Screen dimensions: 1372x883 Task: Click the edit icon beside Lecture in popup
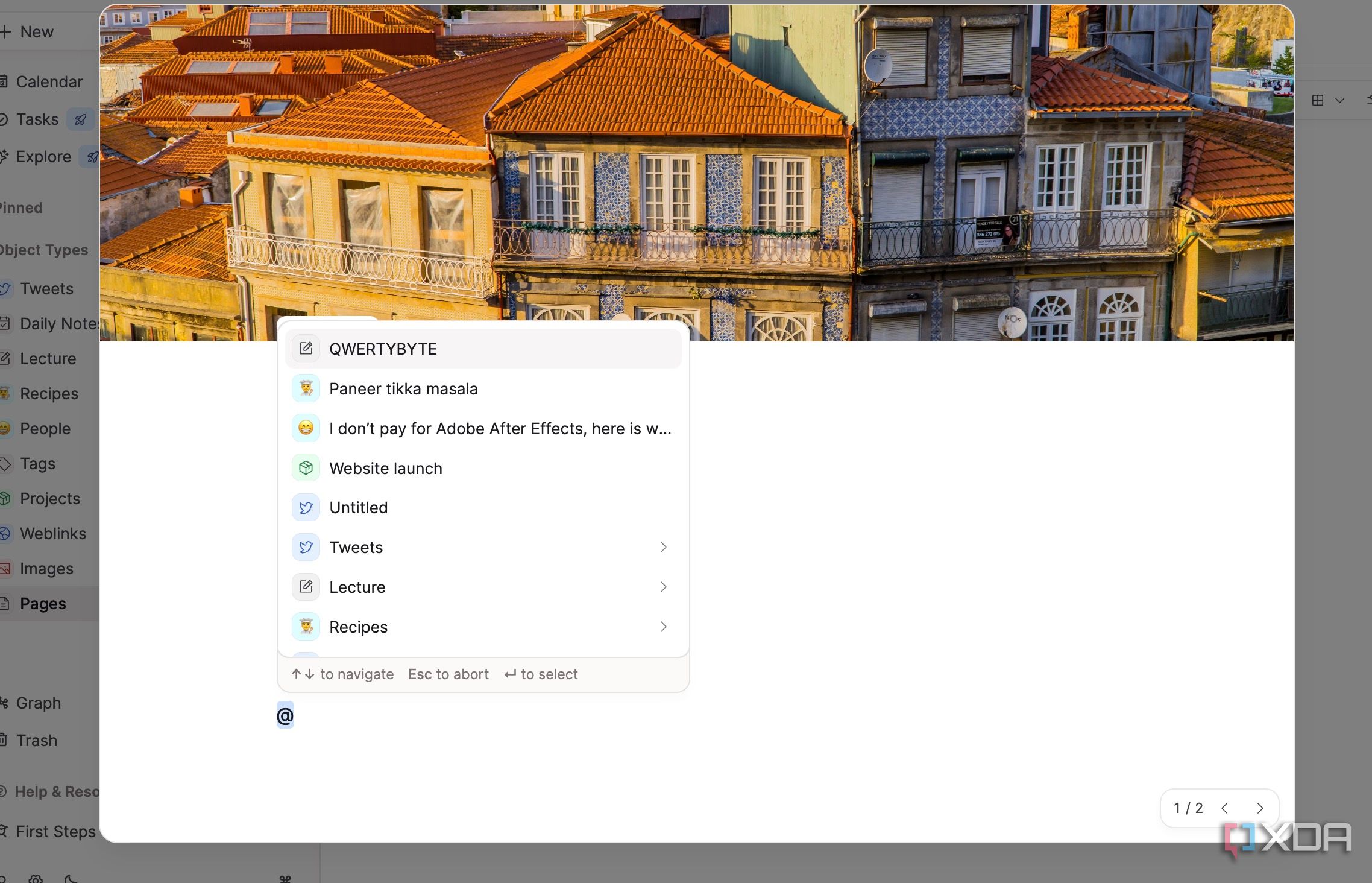(x=306, y=587)
